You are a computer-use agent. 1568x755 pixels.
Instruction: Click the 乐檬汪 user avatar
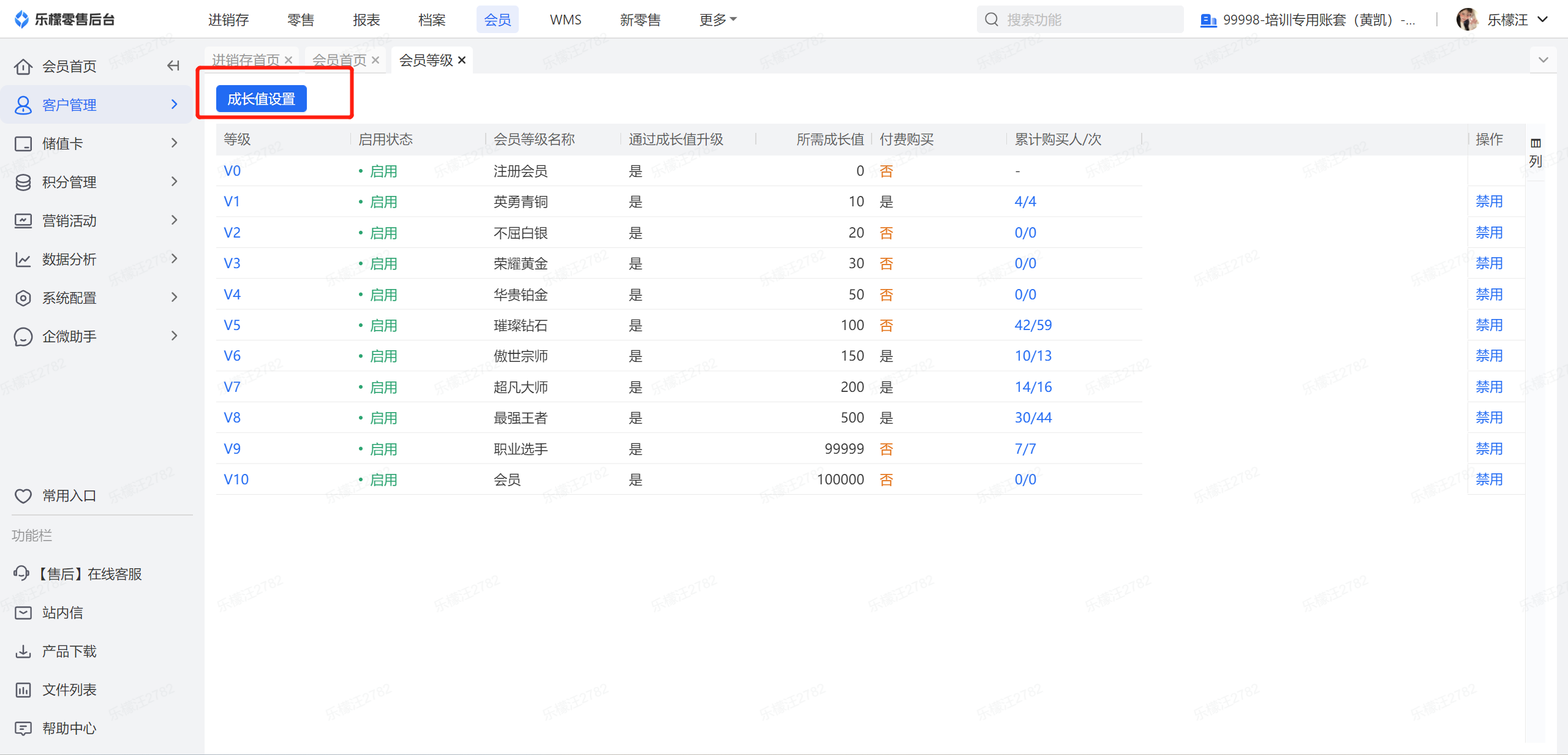pyautogui.click(x=1467, y=20)
